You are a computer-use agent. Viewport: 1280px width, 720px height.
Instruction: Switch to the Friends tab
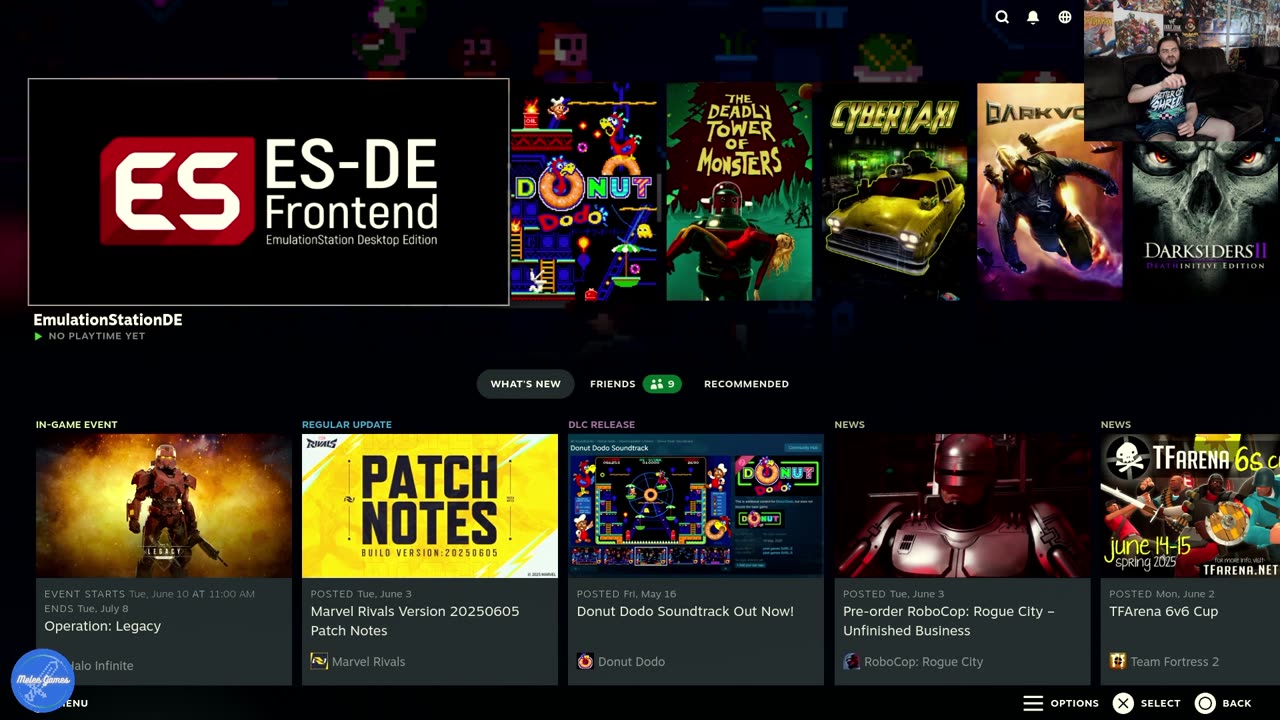[x=635, y=384]
